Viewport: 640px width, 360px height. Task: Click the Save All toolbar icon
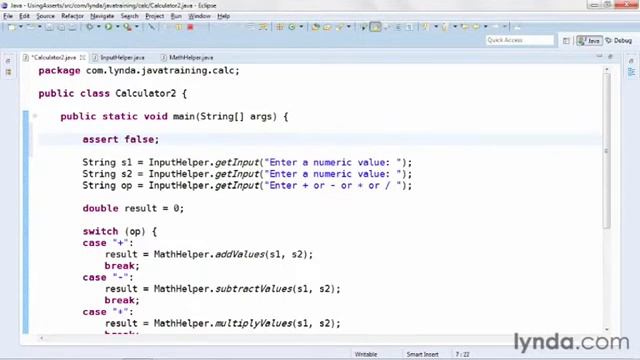[61, 27]
